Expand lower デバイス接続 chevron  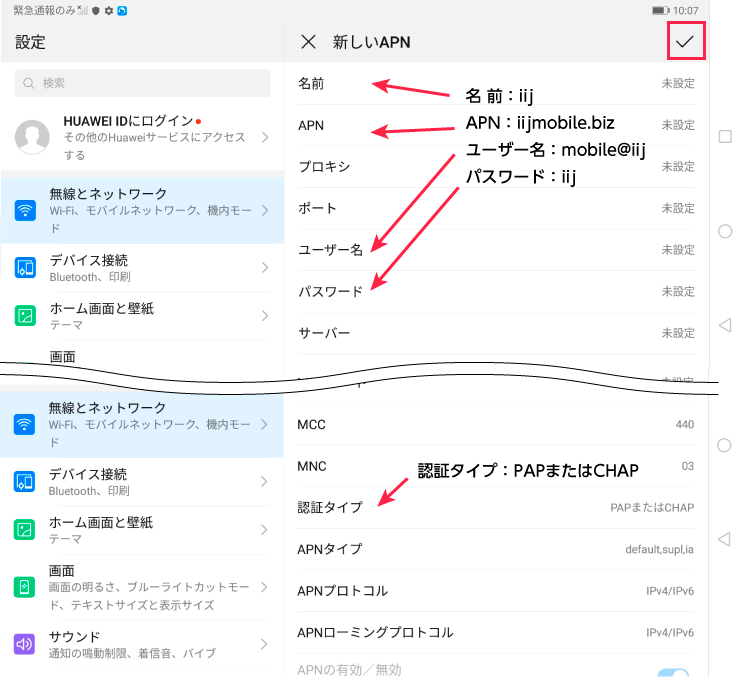click(264, 482)
